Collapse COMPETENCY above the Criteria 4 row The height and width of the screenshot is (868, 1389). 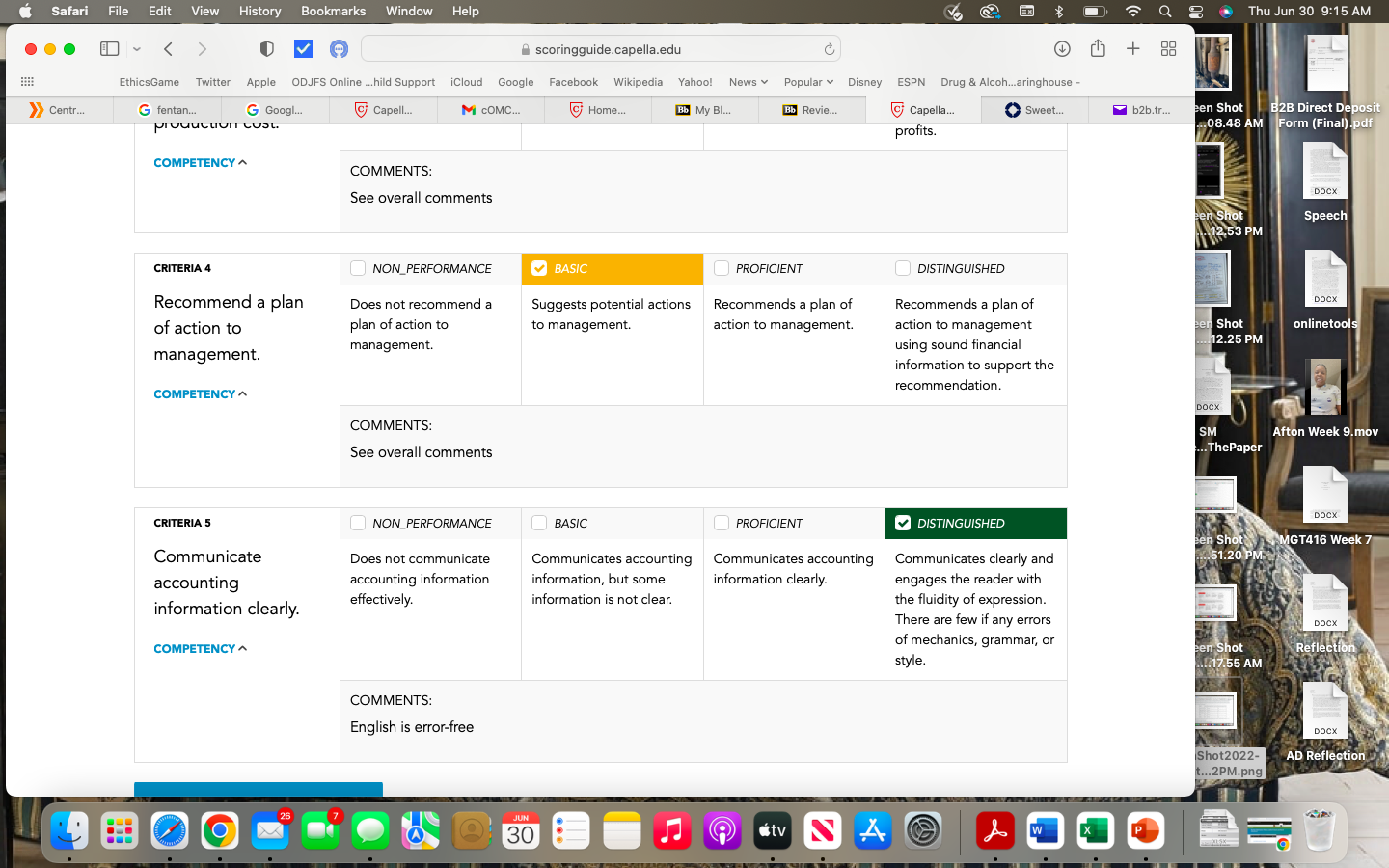pyautogui.click(x=201, y=163)
